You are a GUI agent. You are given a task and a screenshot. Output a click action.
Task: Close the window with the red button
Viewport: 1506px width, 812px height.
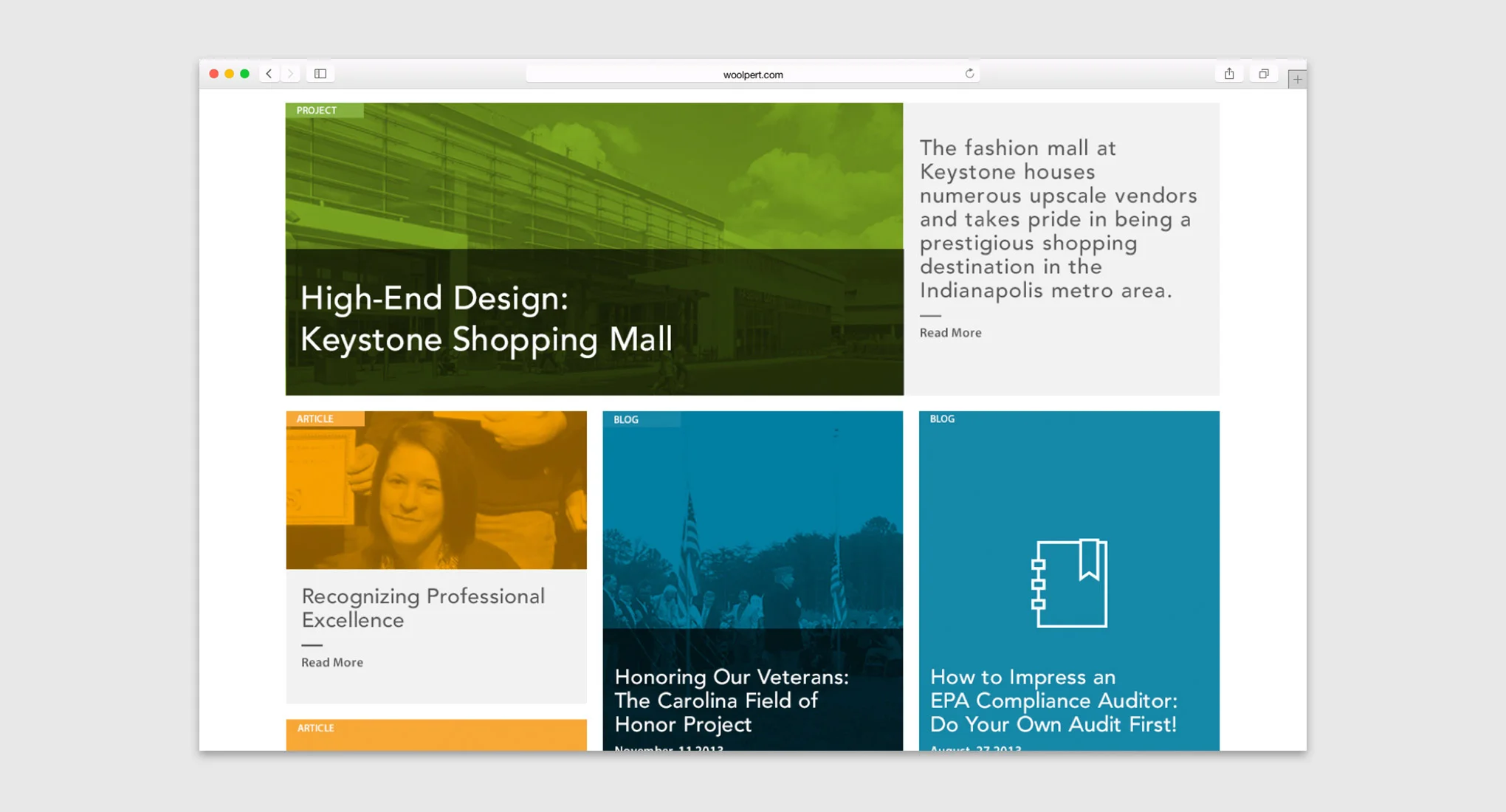click(214, 74)
